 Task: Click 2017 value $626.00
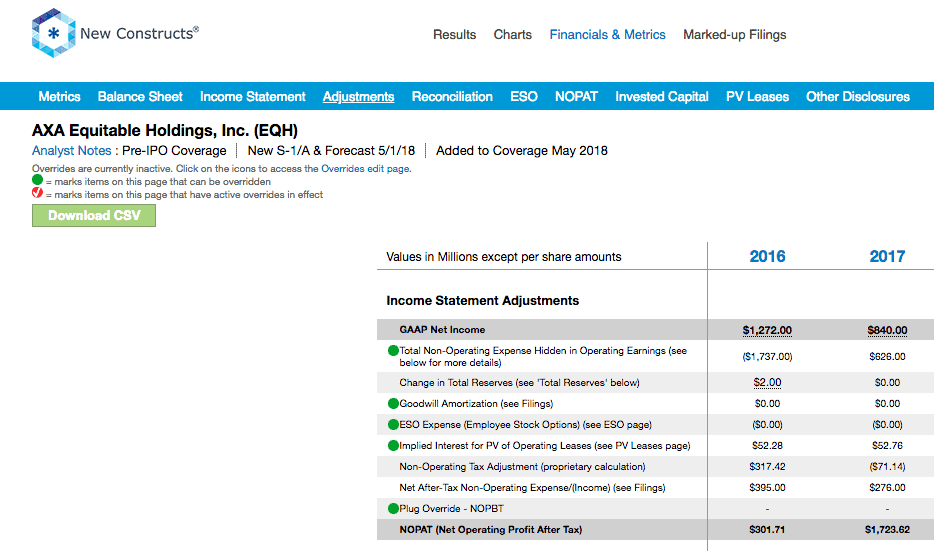tap(887, 357)
